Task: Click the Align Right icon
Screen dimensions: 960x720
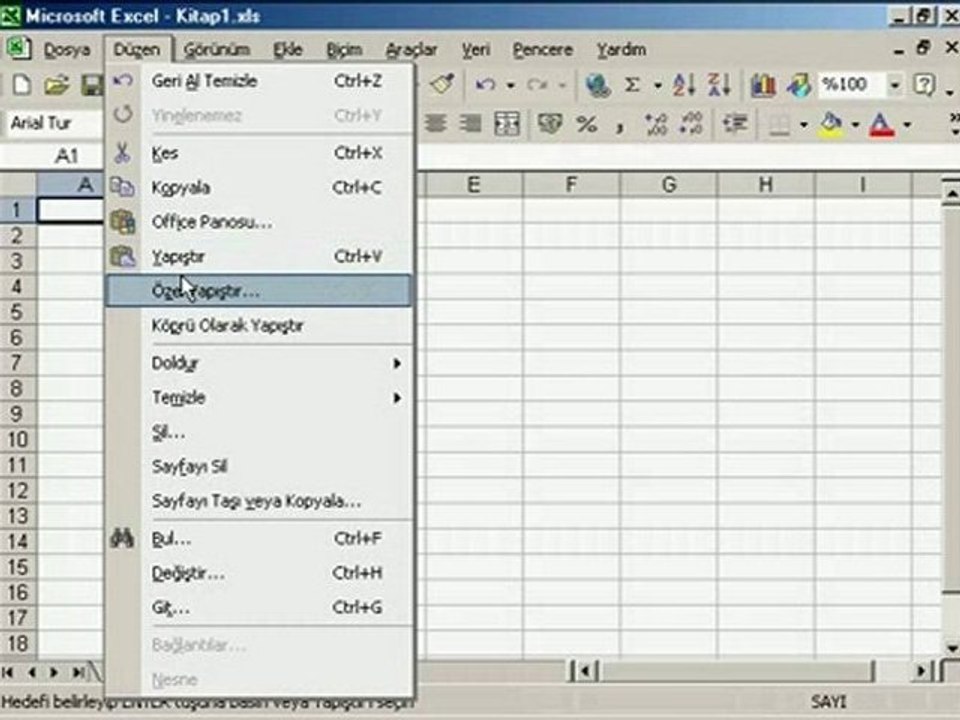Action: pos(470,124)
